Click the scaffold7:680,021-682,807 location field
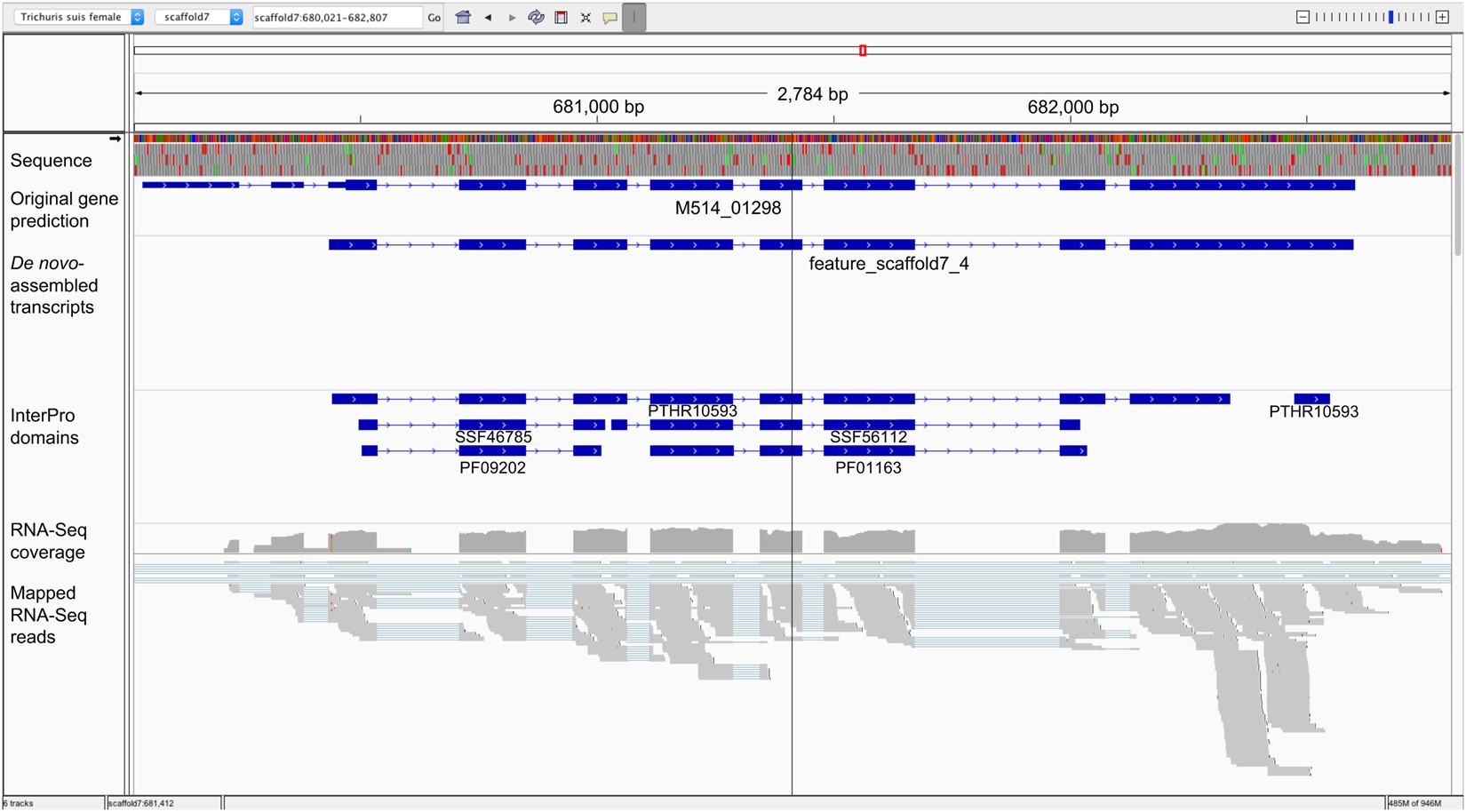1466x812 pixels. coord(338,16)
